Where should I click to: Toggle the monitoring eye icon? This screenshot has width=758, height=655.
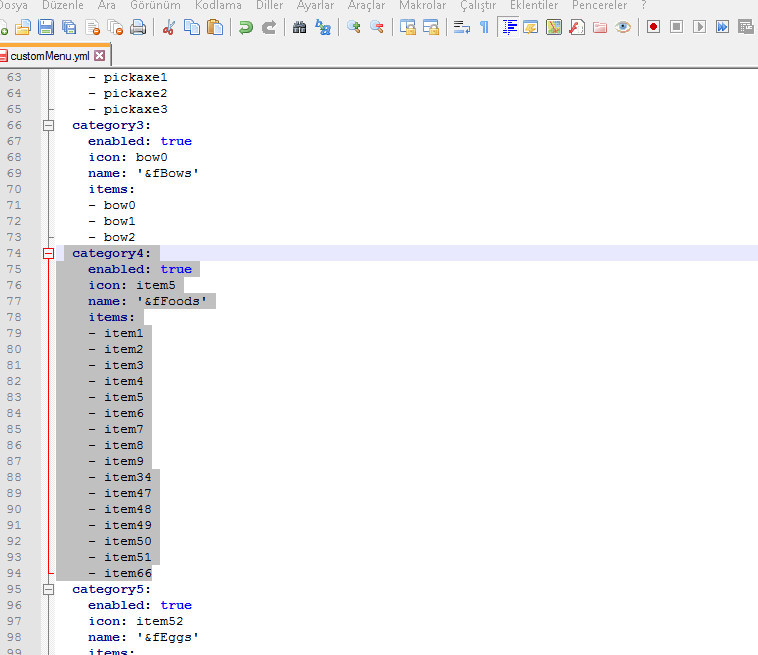tap(623, 27)
